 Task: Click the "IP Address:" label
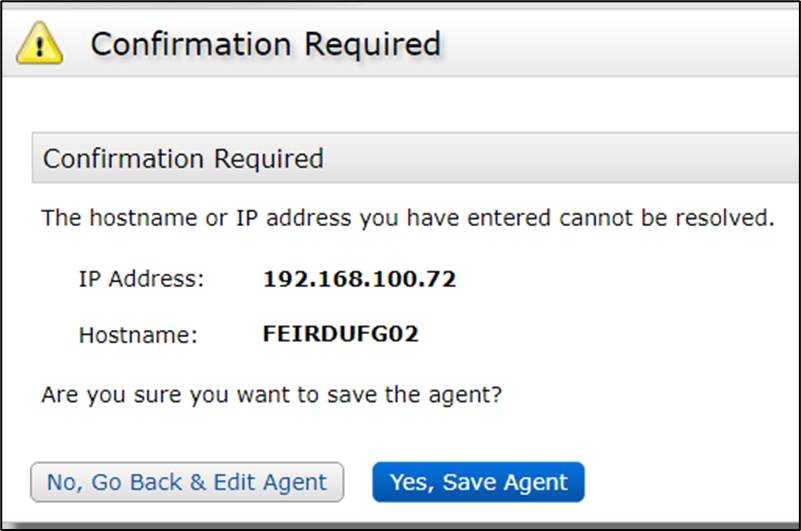tap(141, 280)
